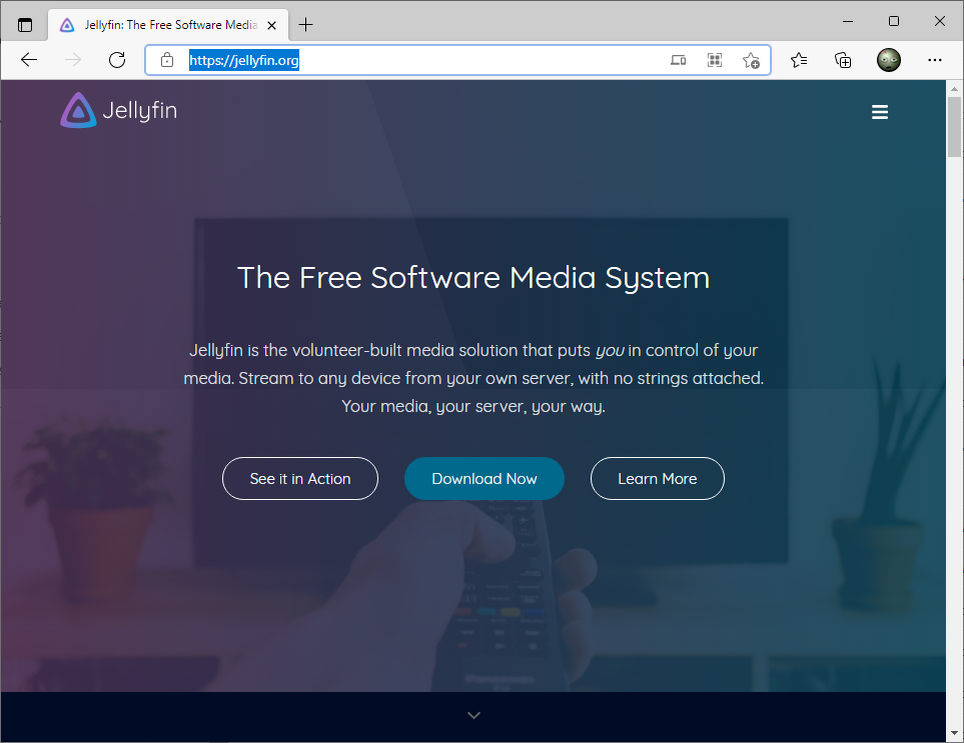Open the app available install icon
This screenshot has height=743, width=964.
678,60
